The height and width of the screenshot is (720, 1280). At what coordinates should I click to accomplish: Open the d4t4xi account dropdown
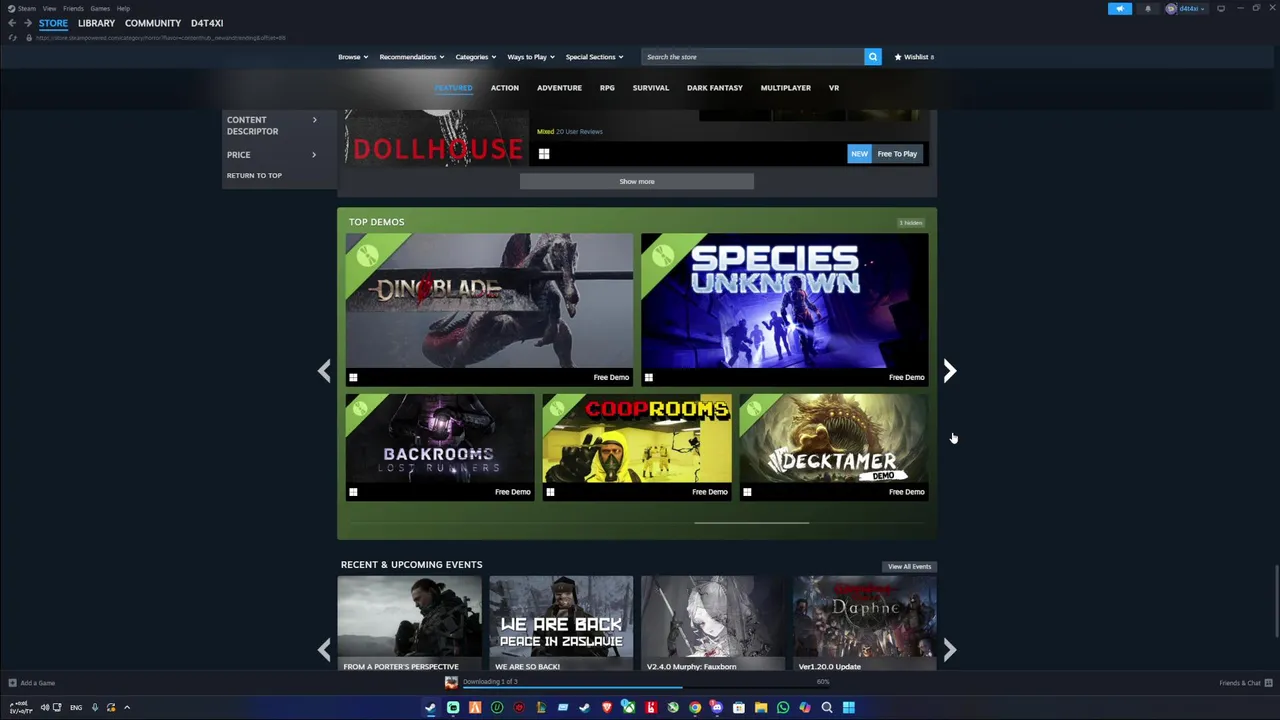1186,9
